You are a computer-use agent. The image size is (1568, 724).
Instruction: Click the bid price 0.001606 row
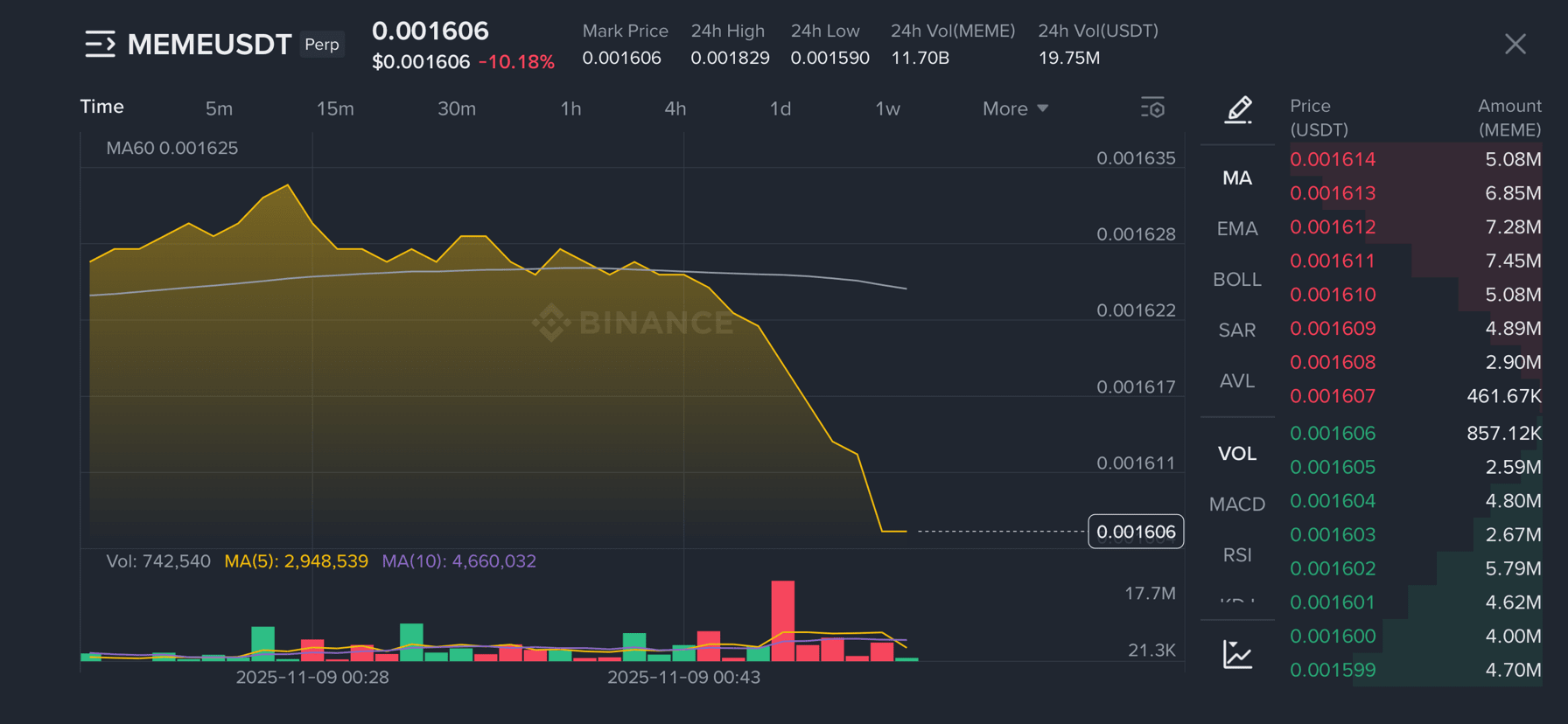pos(1333,434)
